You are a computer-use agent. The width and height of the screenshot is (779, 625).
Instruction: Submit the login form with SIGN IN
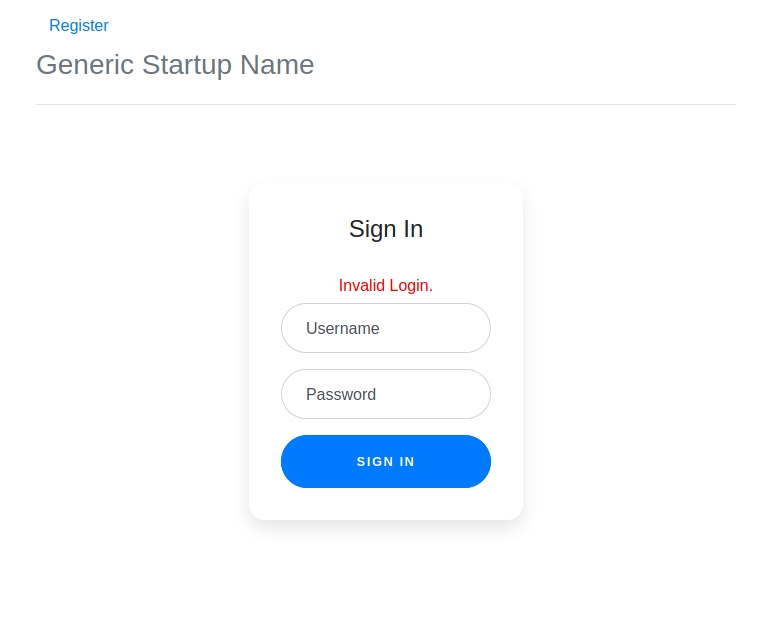pos(386,461)
